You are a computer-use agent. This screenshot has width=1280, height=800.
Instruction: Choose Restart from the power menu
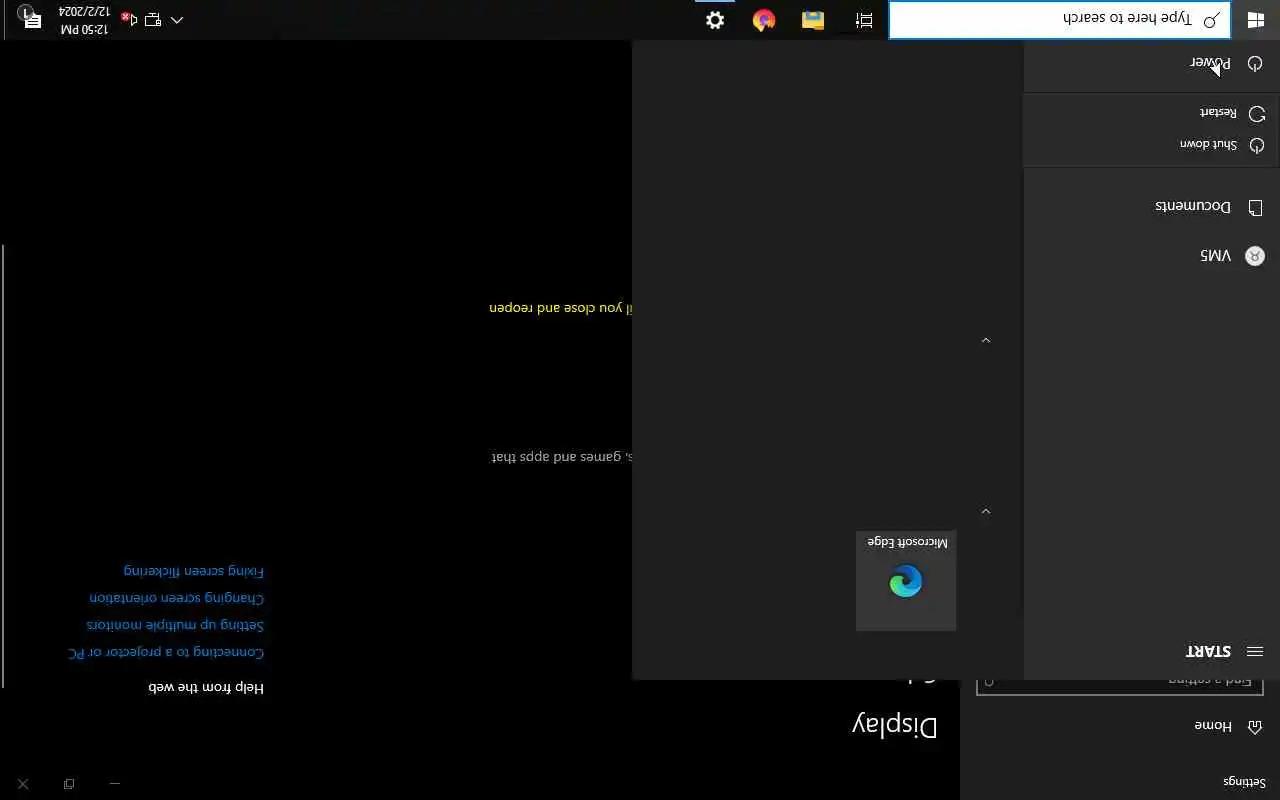[1151, 113]
